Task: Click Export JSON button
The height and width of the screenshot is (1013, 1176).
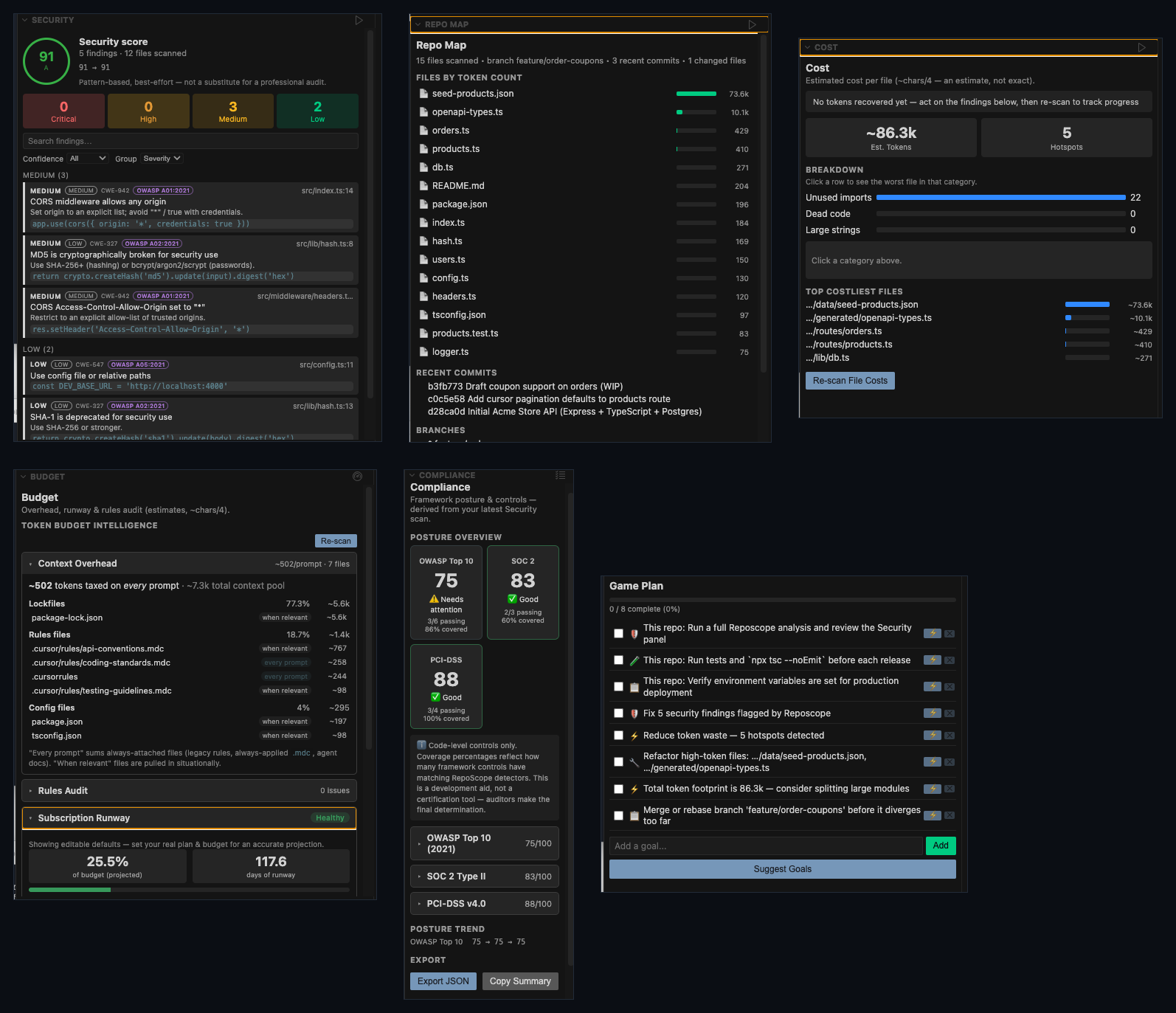Action: click(x=443, y=981)
